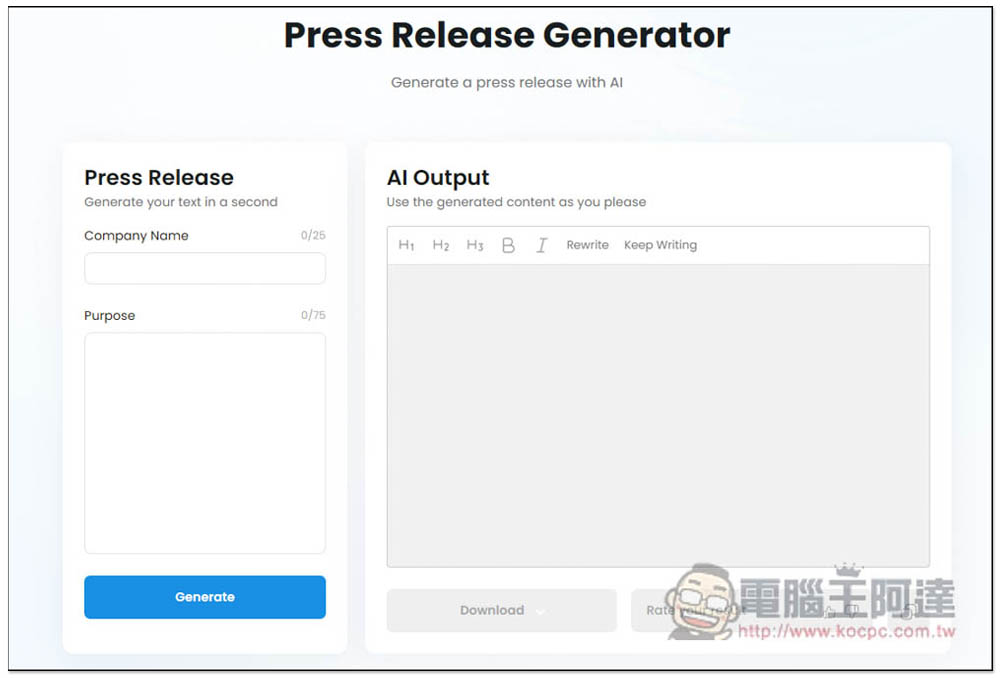The width and height of the screenshot is (1000, 678).
Task: Click Keep Writing in editor toolbar
Action: pyautogui.click(x=660, y=245)
